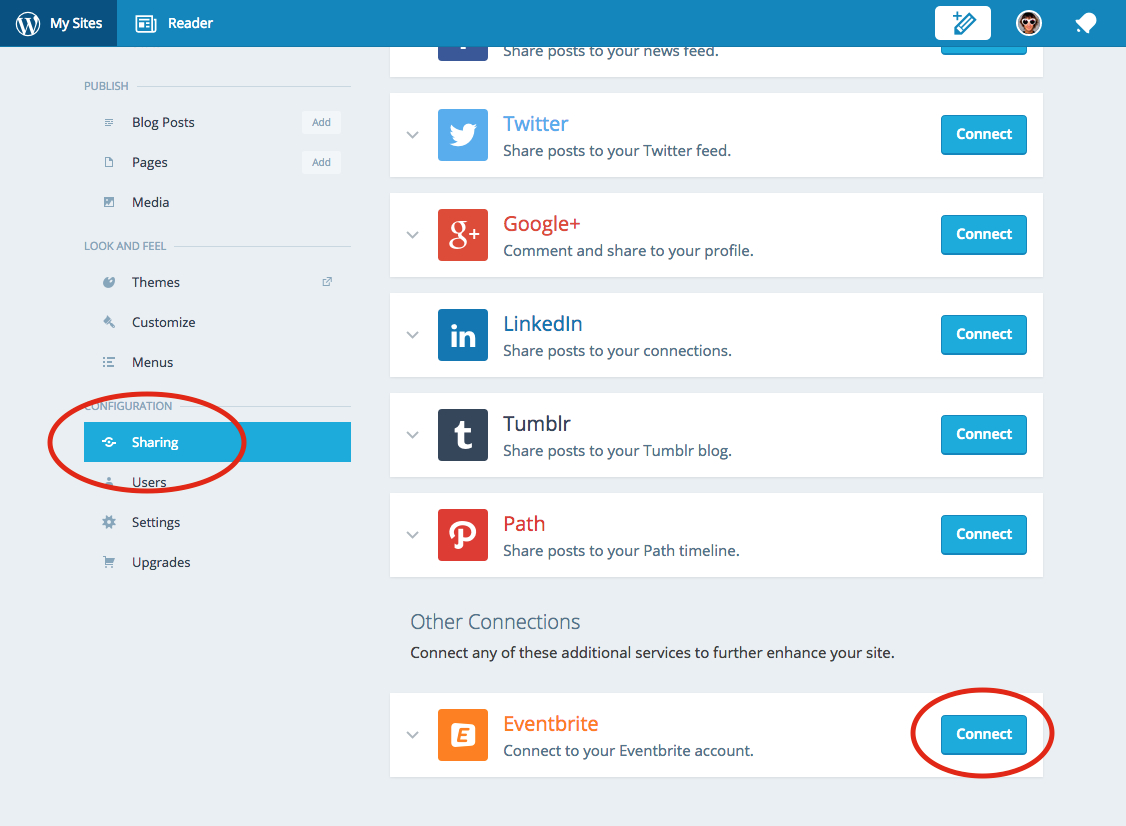
Task: Click 'Share posts to your Path timeline.' text
Action: pyautogui.click(x=621, y=551)
